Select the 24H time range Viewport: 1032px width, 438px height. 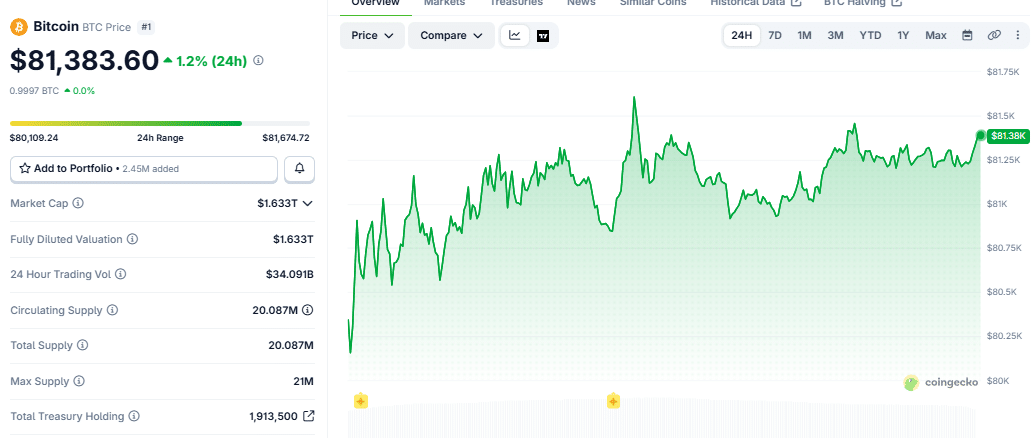(742, 36)
